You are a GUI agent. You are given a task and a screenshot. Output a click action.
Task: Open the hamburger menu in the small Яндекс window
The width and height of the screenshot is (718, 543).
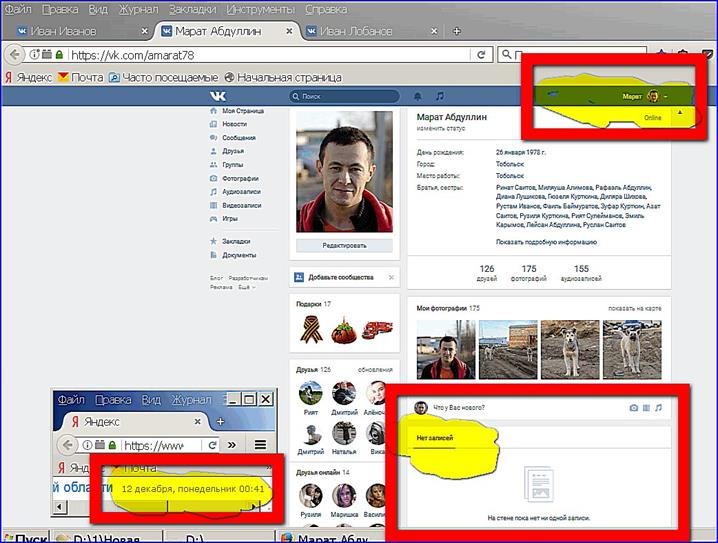260,444
